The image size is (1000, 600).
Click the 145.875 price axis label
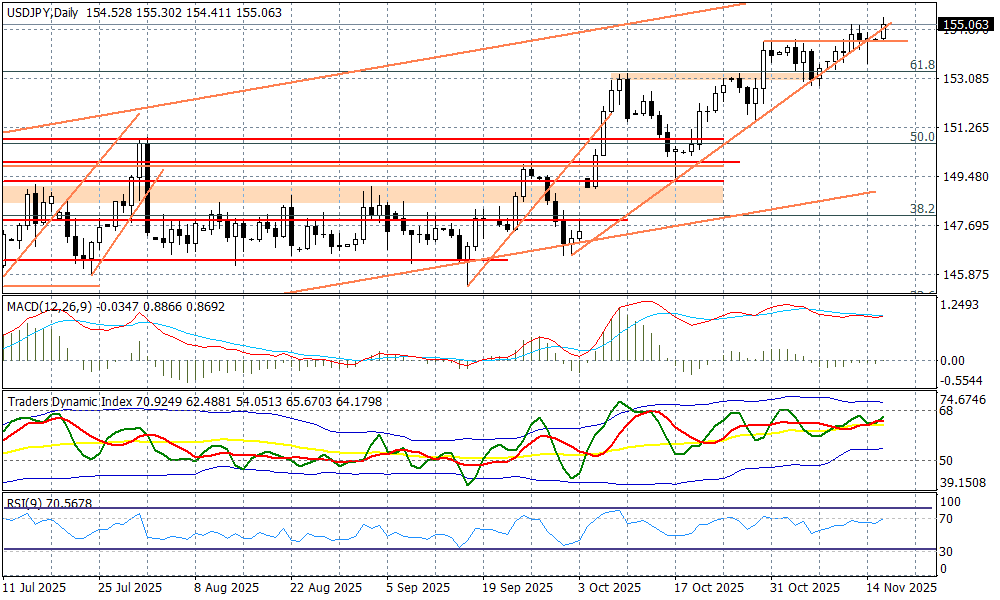(x=965, y=275)
